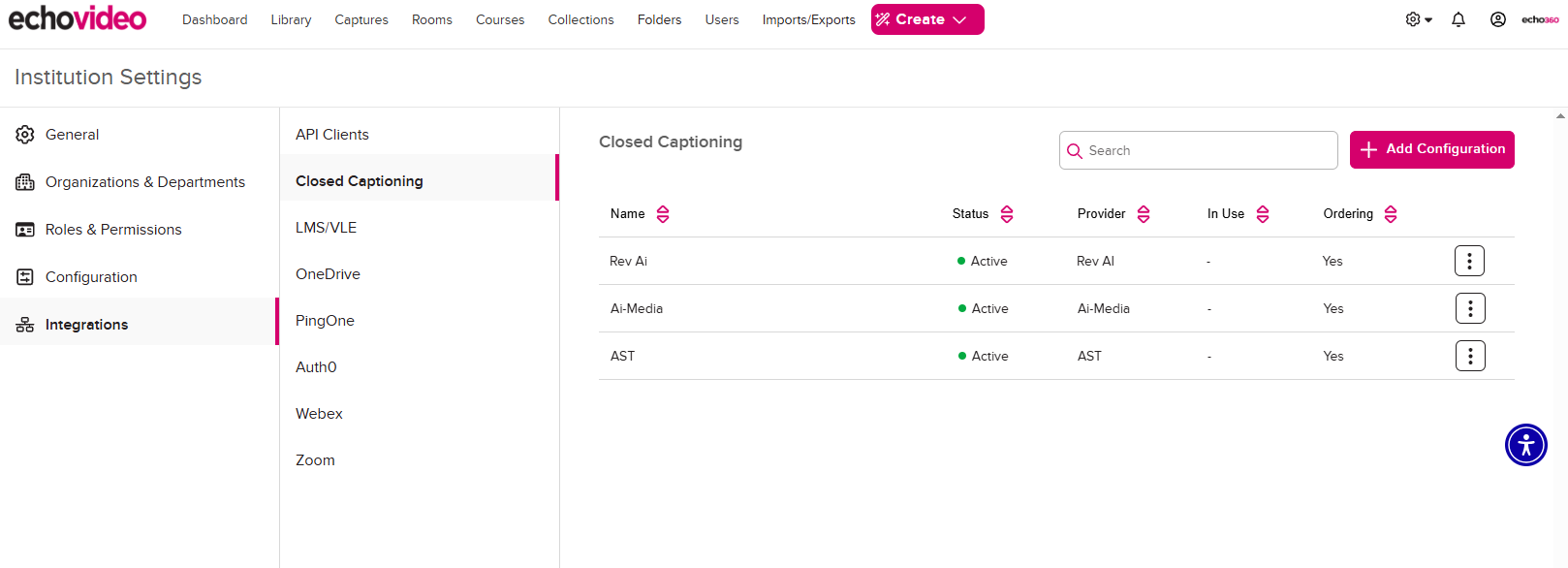This screenshot has width=1568, height=568.
Task: Click the notifications bell icon
Action: click(x=1458, y=19)
